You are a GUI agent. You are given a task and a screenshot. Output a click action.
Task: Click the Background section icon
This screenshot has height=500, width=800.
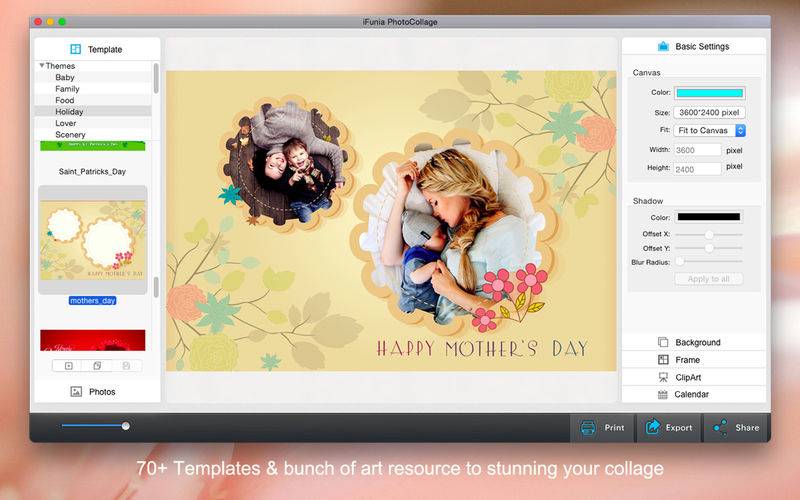663,342
